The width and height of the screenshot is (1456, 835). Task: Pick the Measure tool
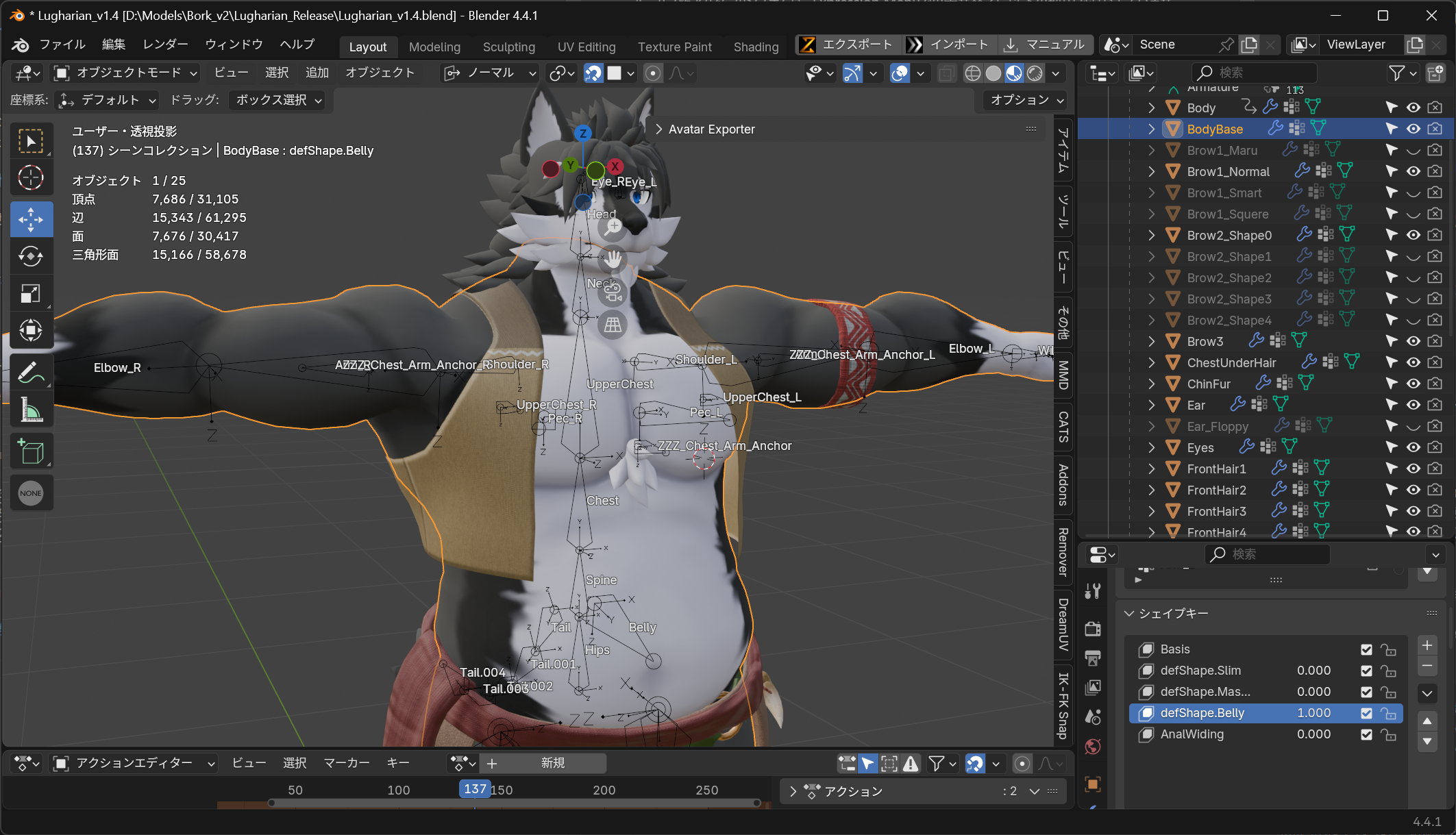pos(31,410)
